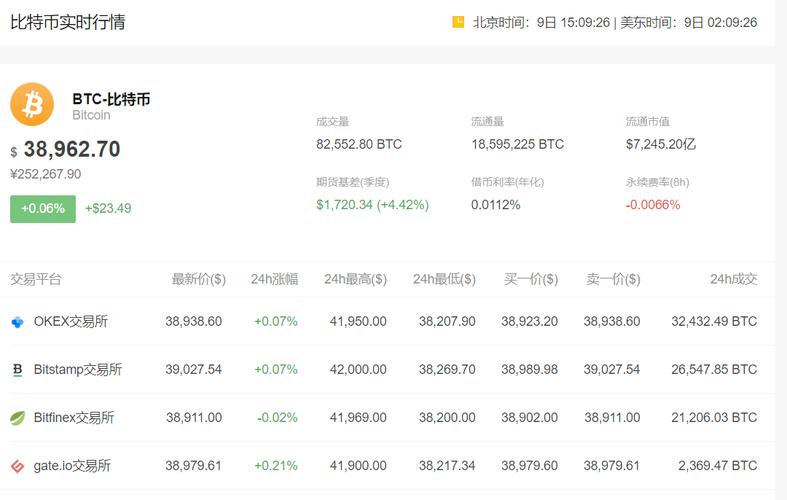
Task: Open the Bitstamp交易所 exchange link
Action: [78, 369]
